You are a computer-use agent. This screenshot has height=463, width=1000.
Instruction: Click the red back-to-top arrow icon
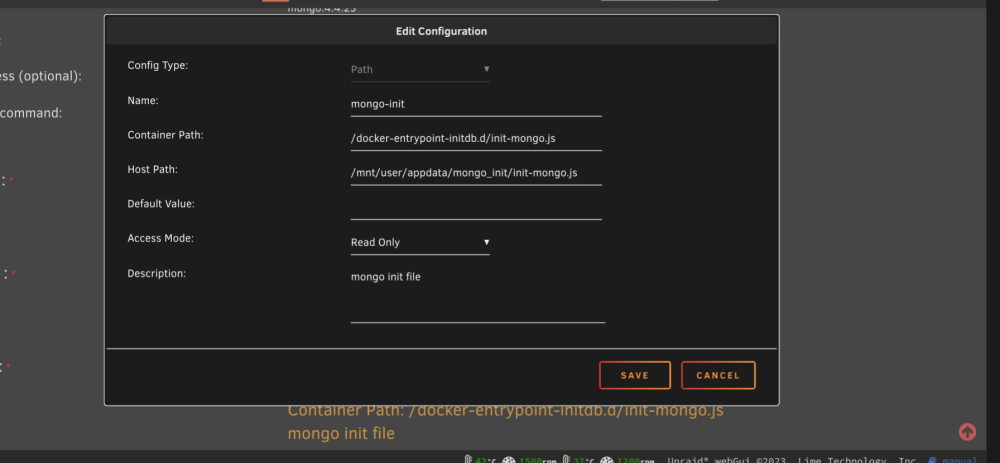pos(967,432)
